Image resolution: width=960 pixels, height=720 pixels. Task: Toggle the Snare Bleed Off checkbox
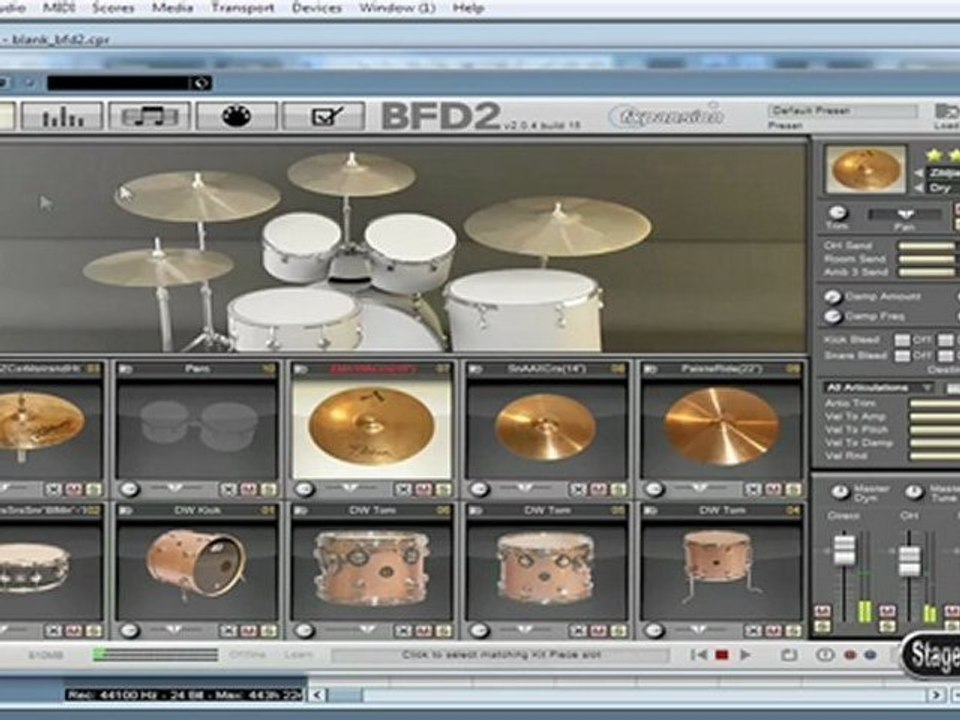click(x=902, y=356)
